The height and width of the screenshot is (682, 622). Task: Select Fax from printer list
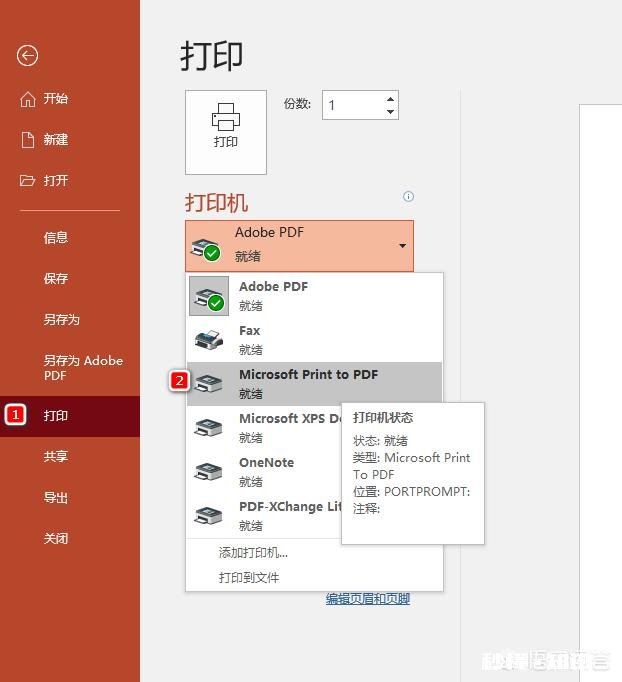(x=314, y=340)
